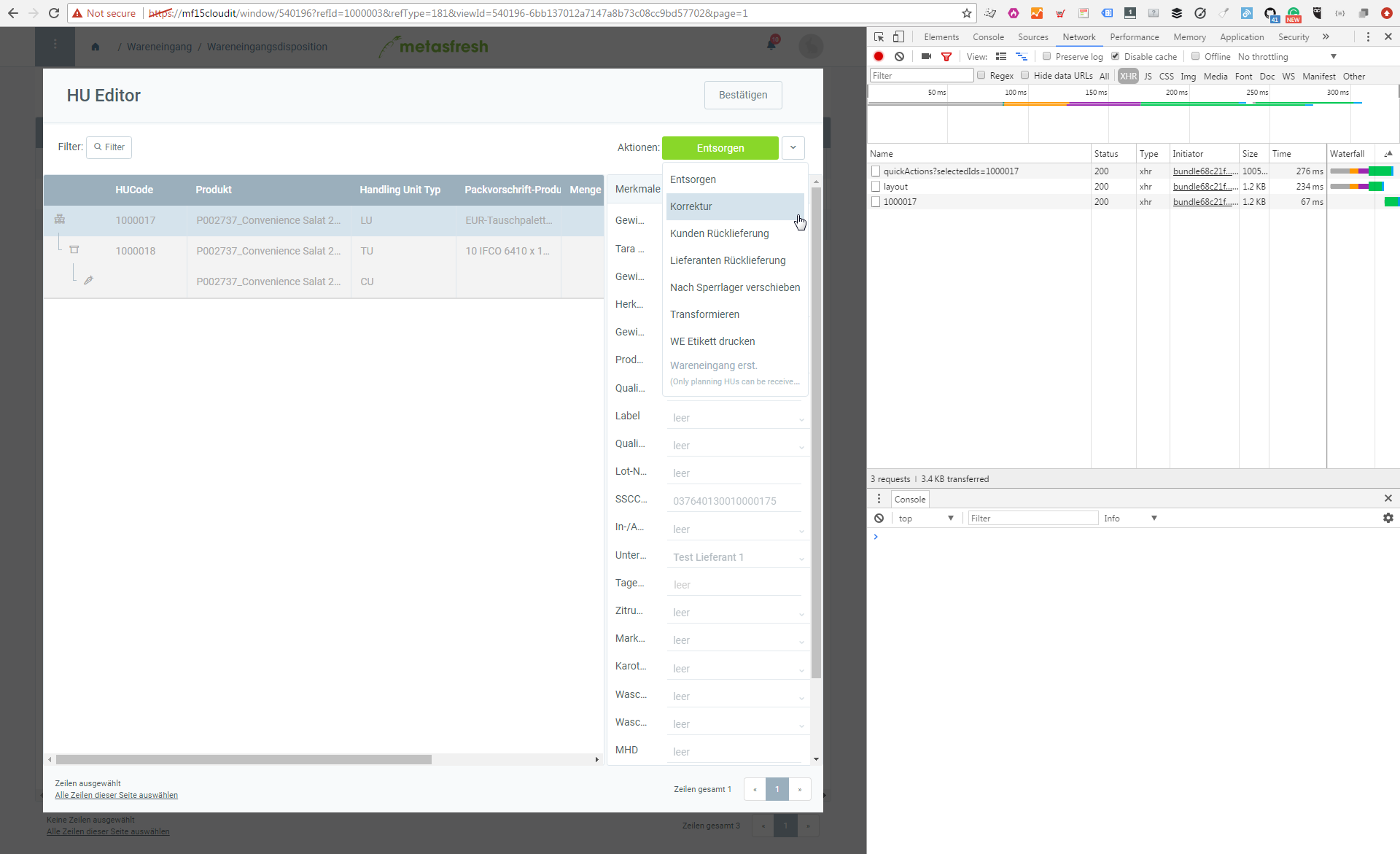The image size is (1400, 854).
Task: Activate the inspect element cursor tool
Action: 878,36
